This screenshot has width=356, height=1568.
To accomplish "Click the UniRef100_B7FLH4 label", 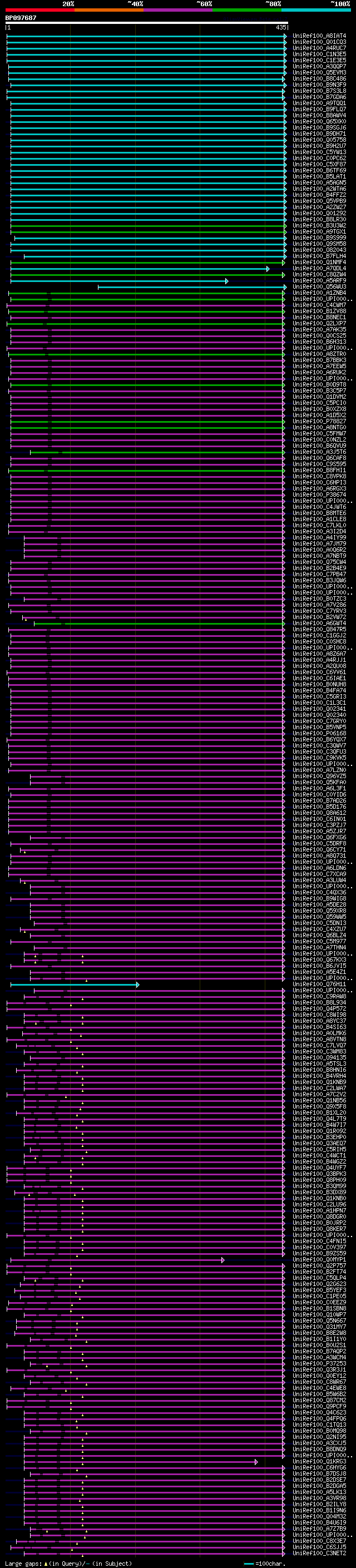I will tap(319, 256).
